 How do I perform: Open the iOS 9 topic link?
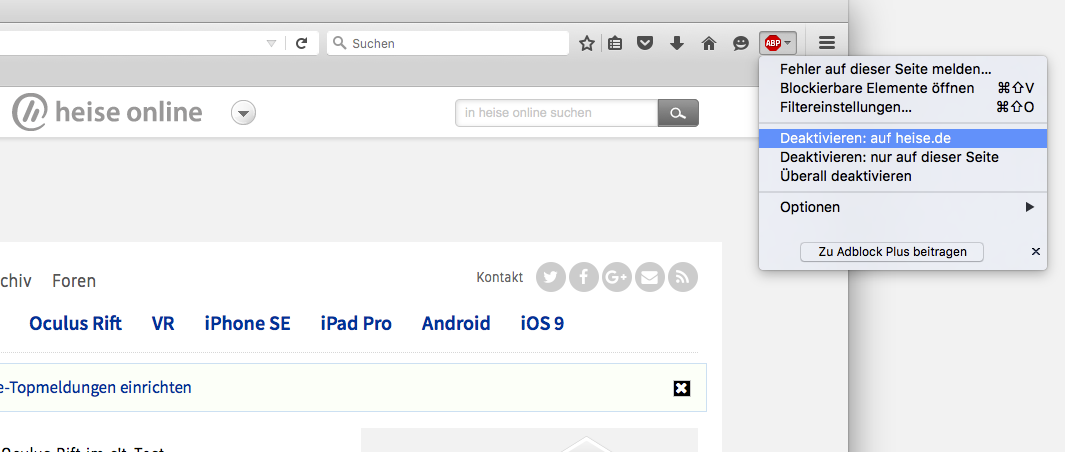coord(542,324)
